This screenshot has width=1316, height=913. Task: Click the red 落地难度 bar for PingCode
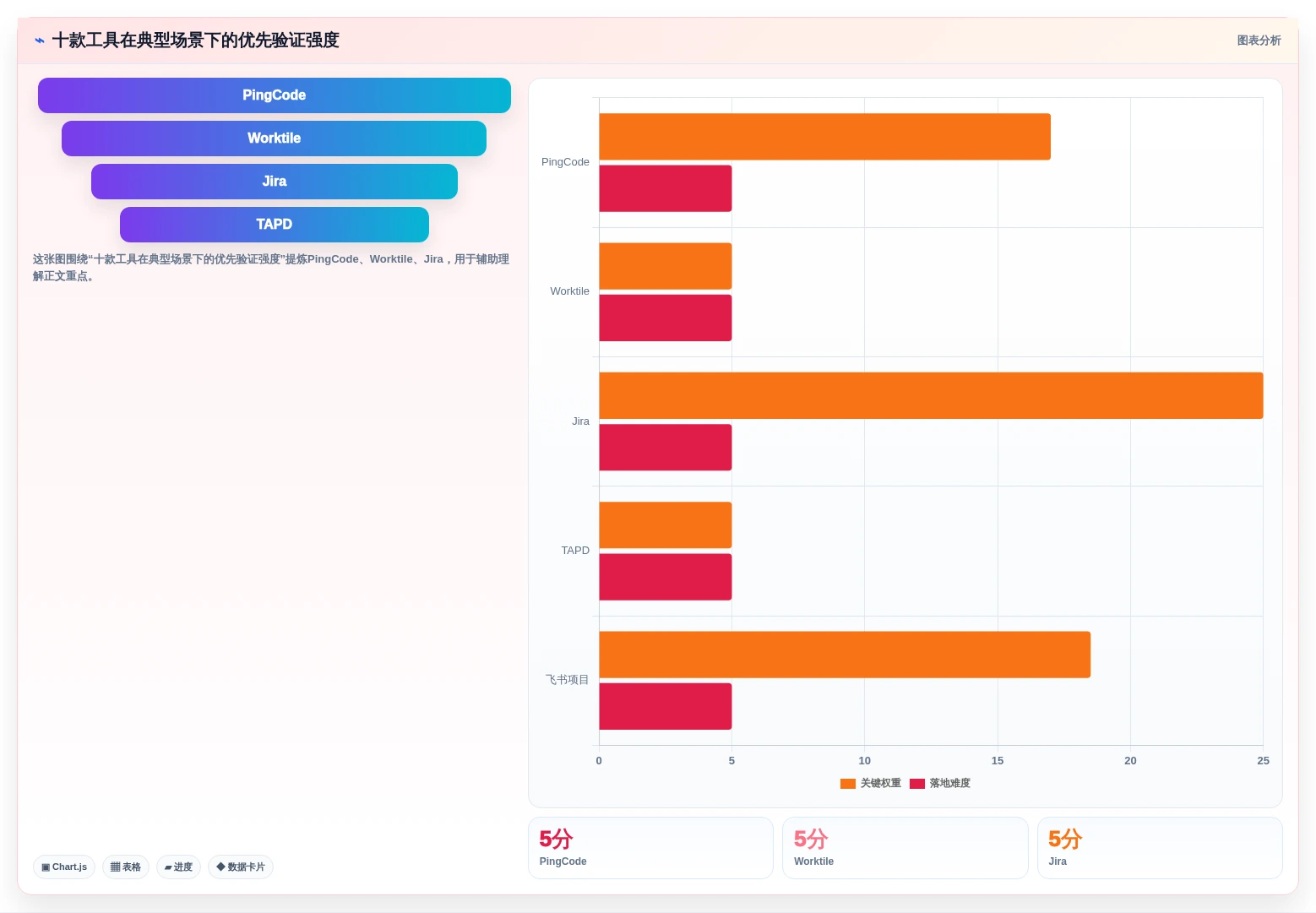click(666, 188)
